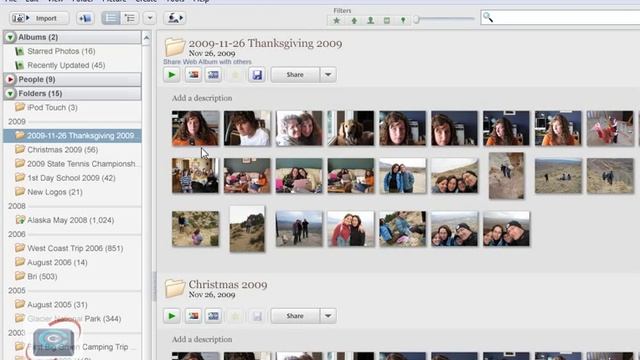Screen dimensions: 640x360
Task: Select the New Logos (21) folder
Action: coord(55,192)
